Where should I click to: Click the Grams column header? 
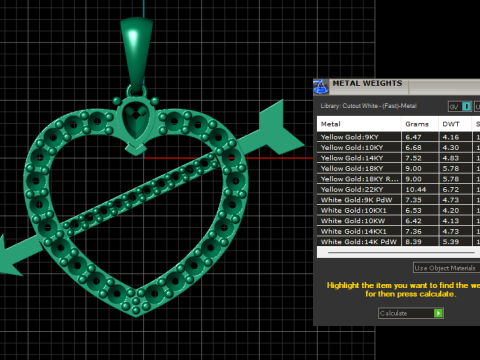coord(419,124)
